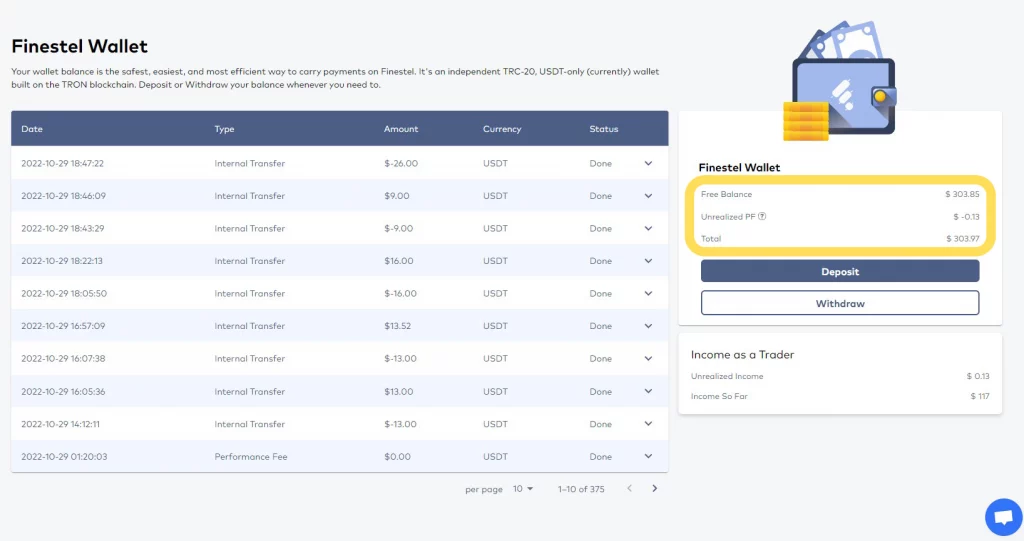Click the Free Balance $ 303.85 value
The height and width of the screenshot is (541, 1024).
pyautogui.click(x=962, y=194)
